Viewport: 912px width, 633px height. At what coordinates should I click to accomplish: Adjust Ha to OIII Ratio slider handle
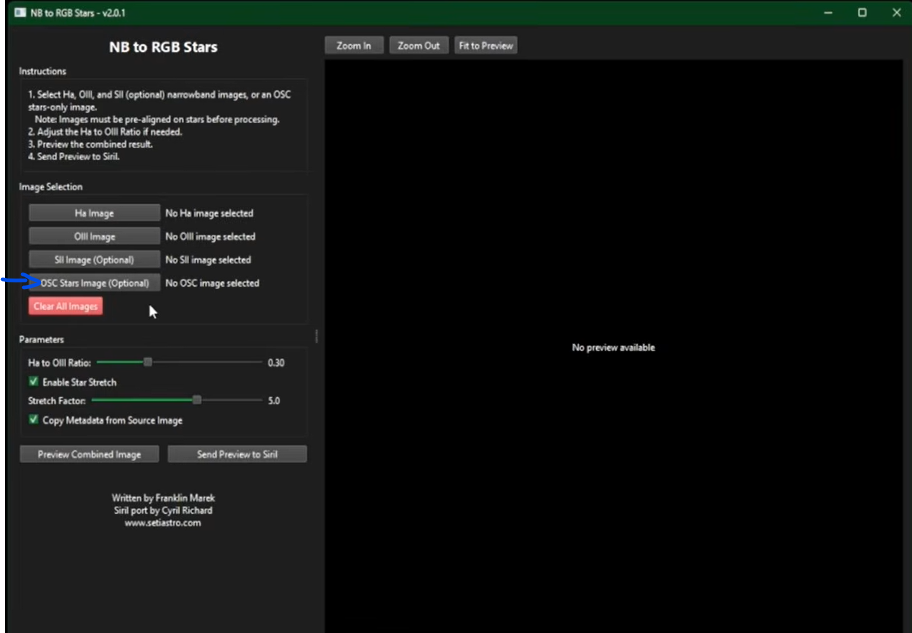148,362
